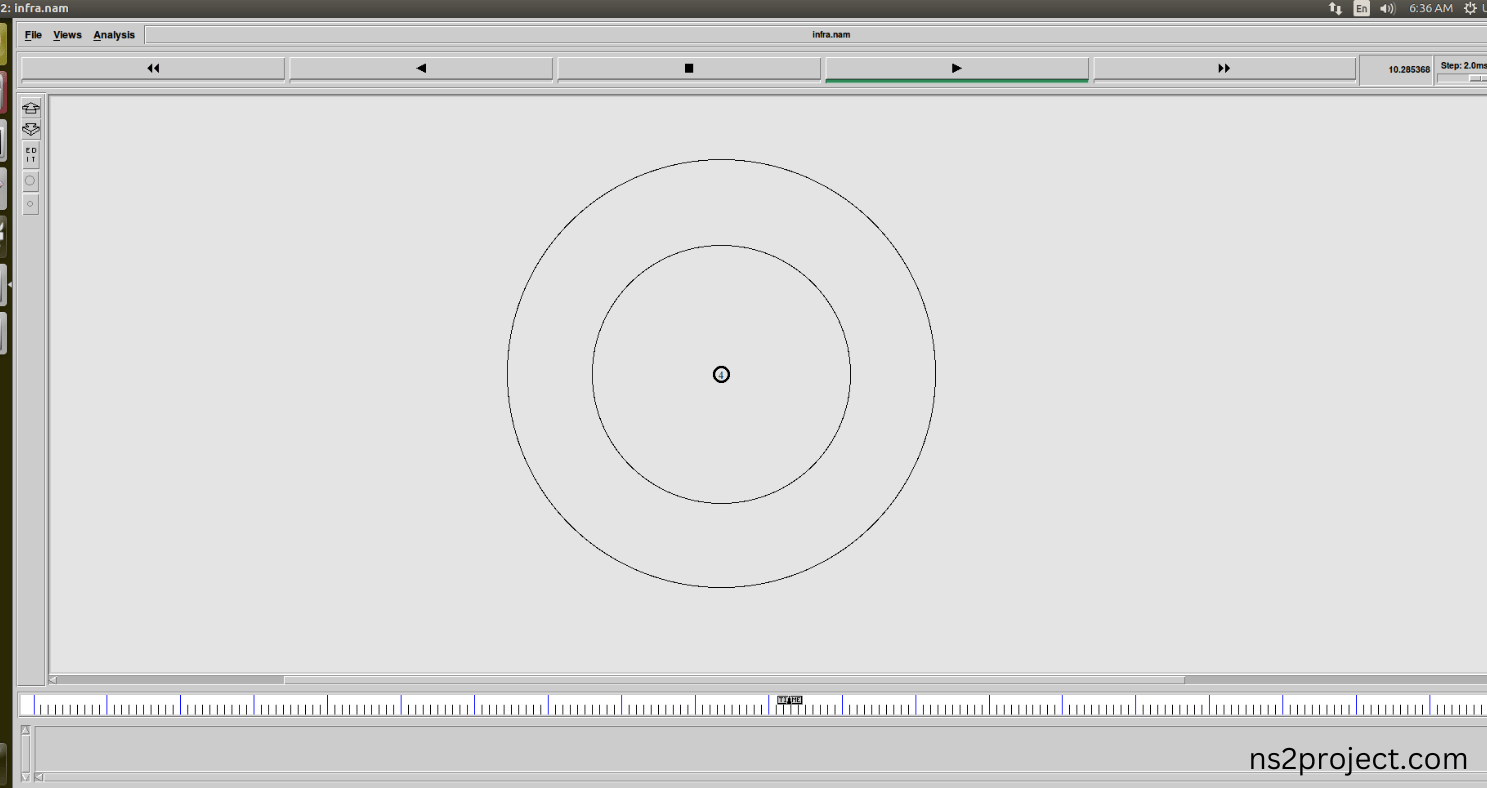Click the zoom out down-arrow icon
The image size is (1487, 788).
[x=31, y=130]
